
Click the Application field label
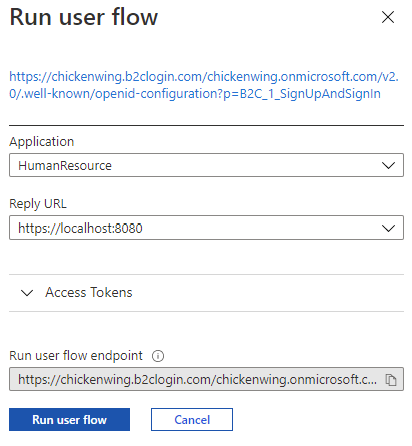pos(42,142)
